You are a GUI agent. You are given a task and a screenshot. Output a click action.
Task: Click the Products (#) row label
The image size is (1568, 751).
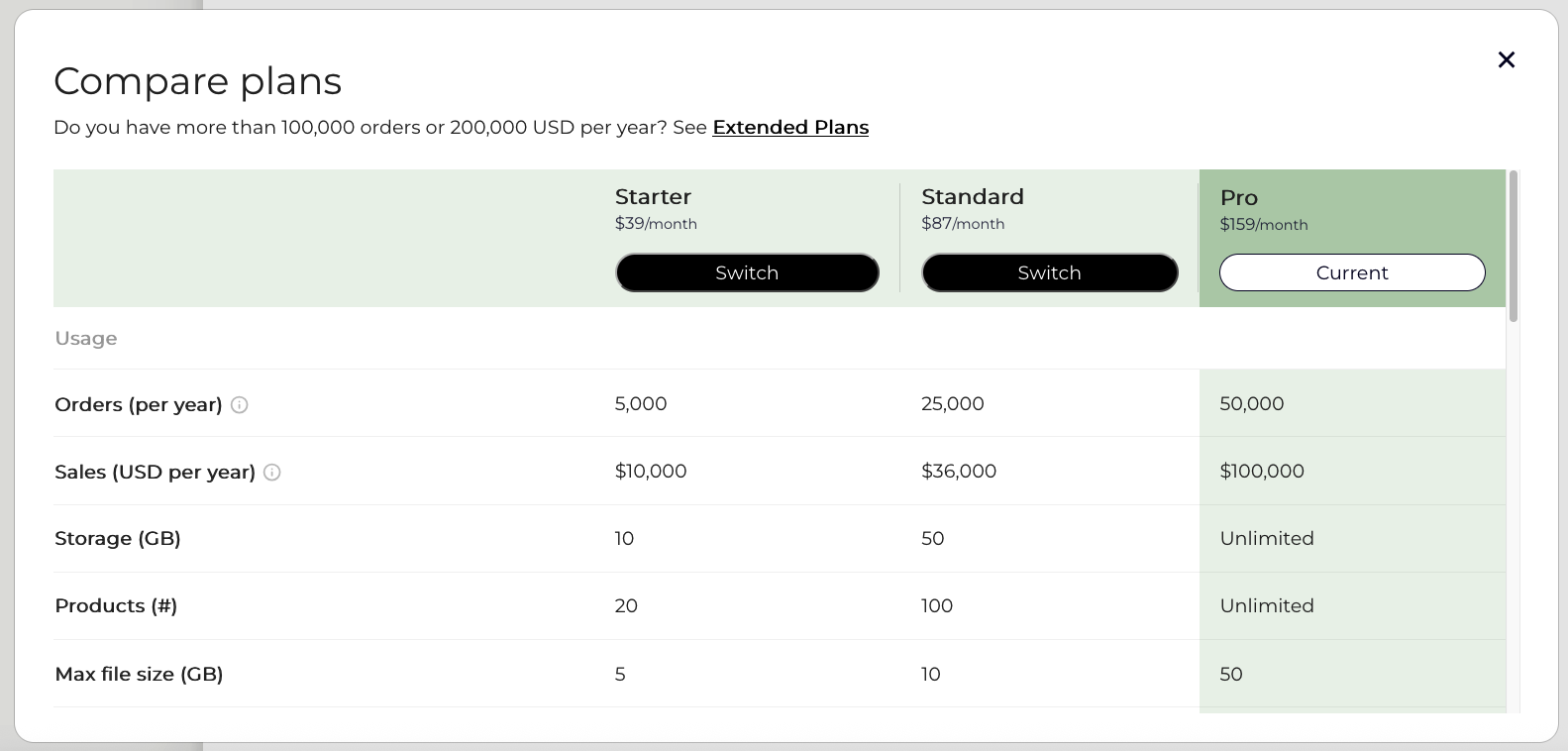[x=116, y=606]
